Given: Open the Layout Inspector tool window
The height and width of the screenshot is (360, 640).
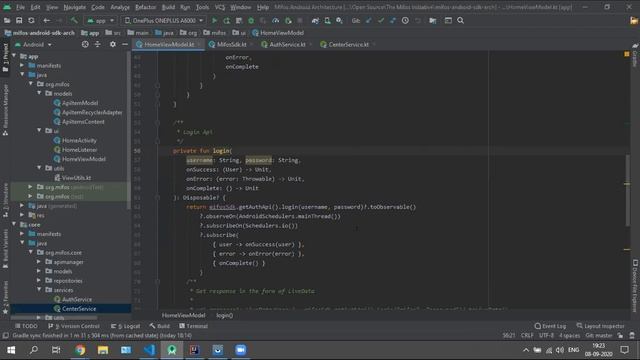Looking at the screenshot, I should [600, 326].
